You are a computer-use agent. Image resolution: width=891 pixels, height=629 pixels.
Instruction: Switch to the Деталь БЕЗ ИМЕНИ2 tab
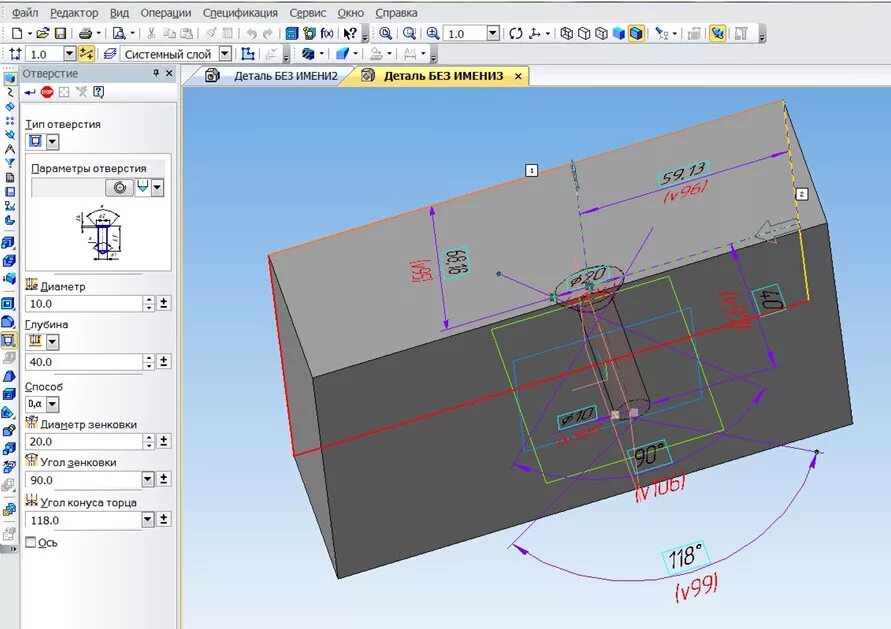click(x=272, y=76)
